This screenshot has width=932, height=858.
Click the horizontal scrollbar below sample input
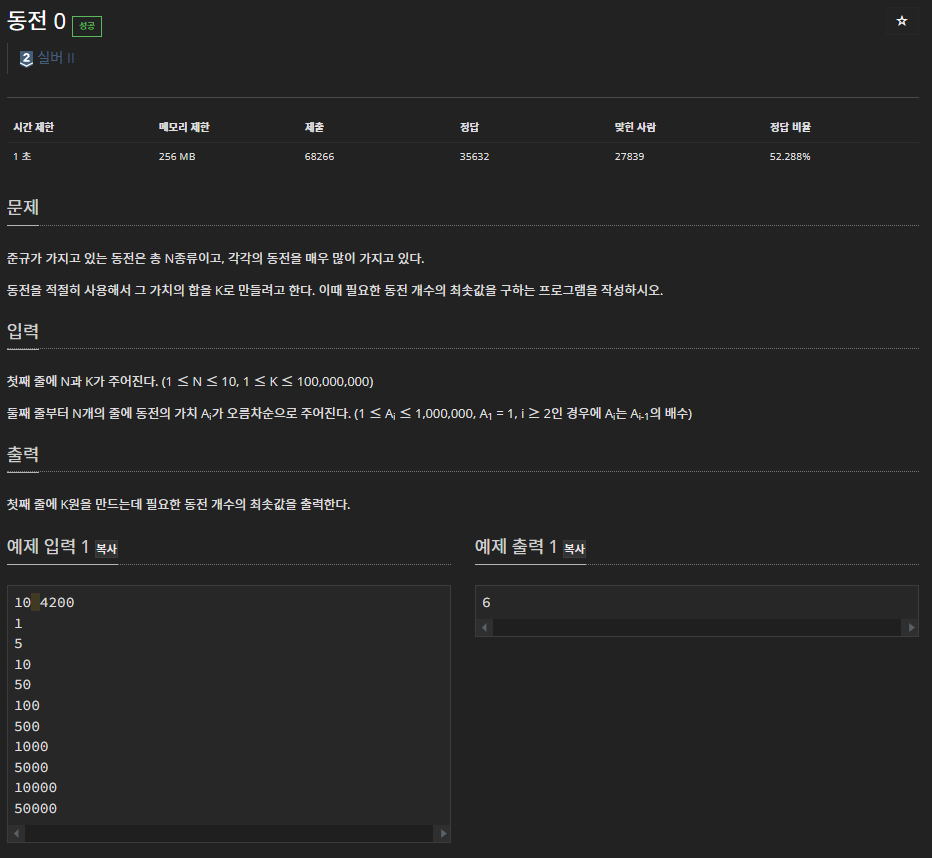tap(230, 832)
